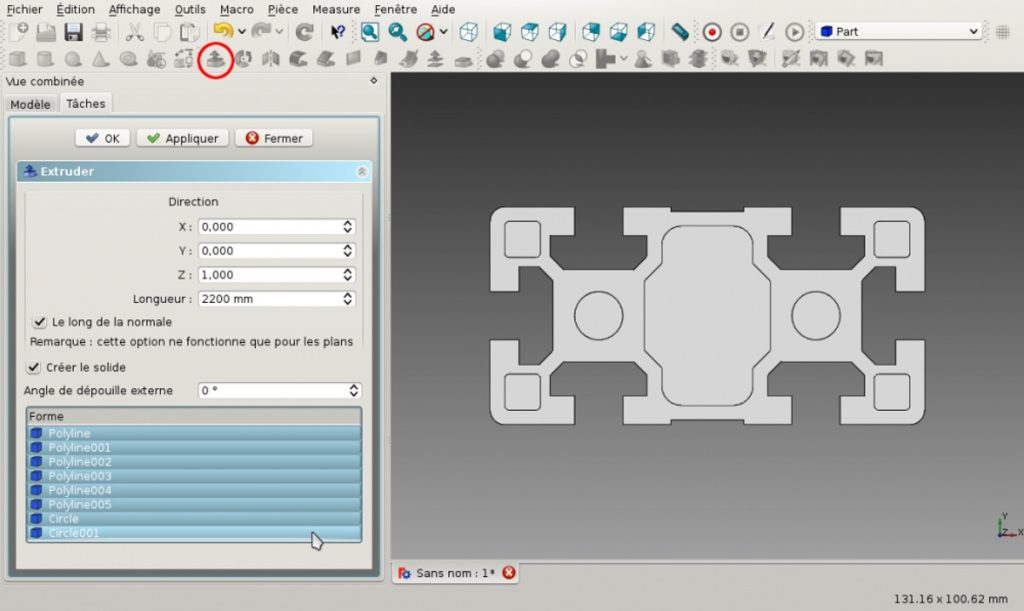Create a Cone primitive
The width and height of the screenshot is (1024, 611).
point(97,60)
